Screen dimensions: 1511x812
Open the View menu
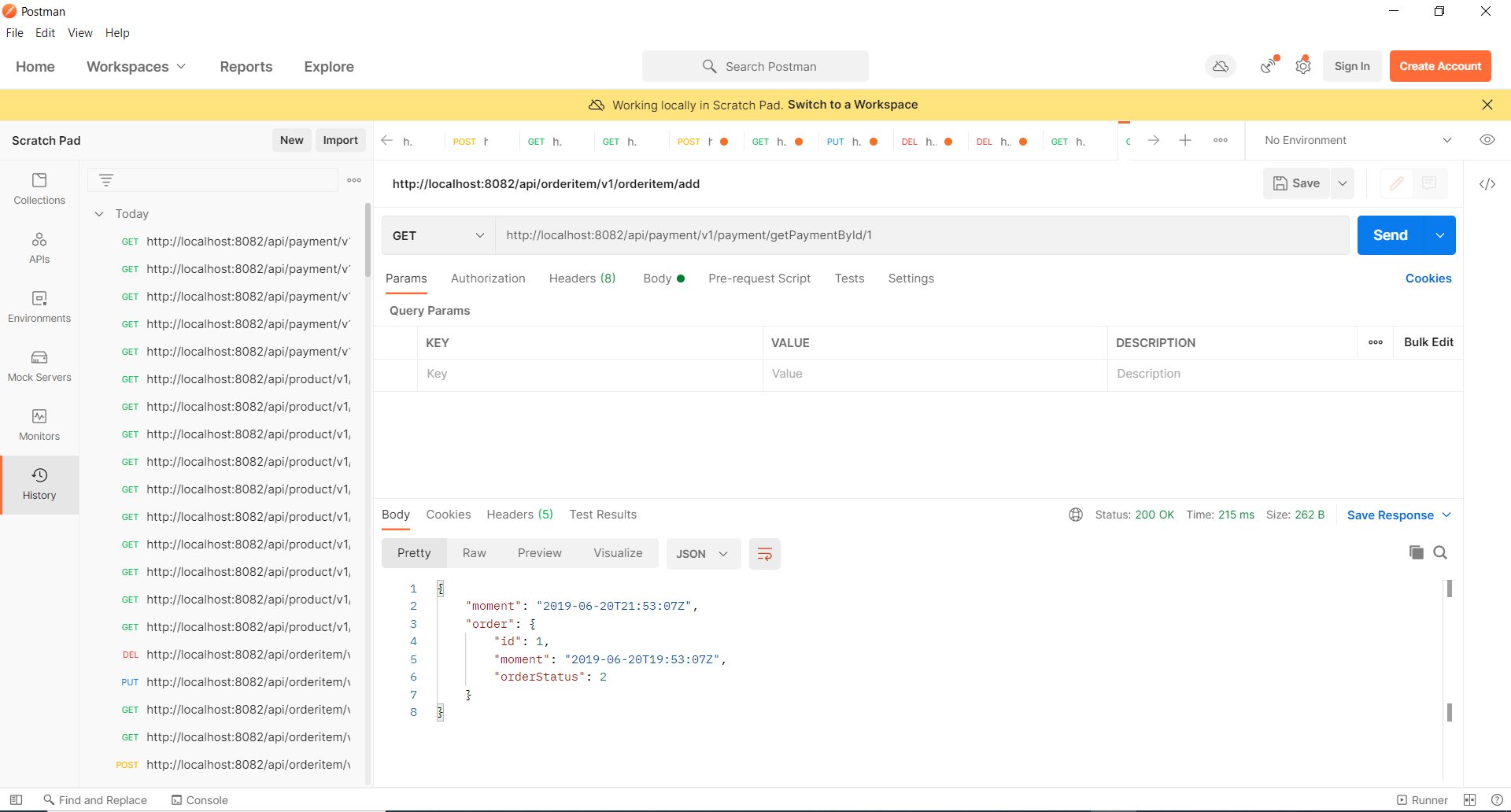pyautogui.click(x=80, y=33)
